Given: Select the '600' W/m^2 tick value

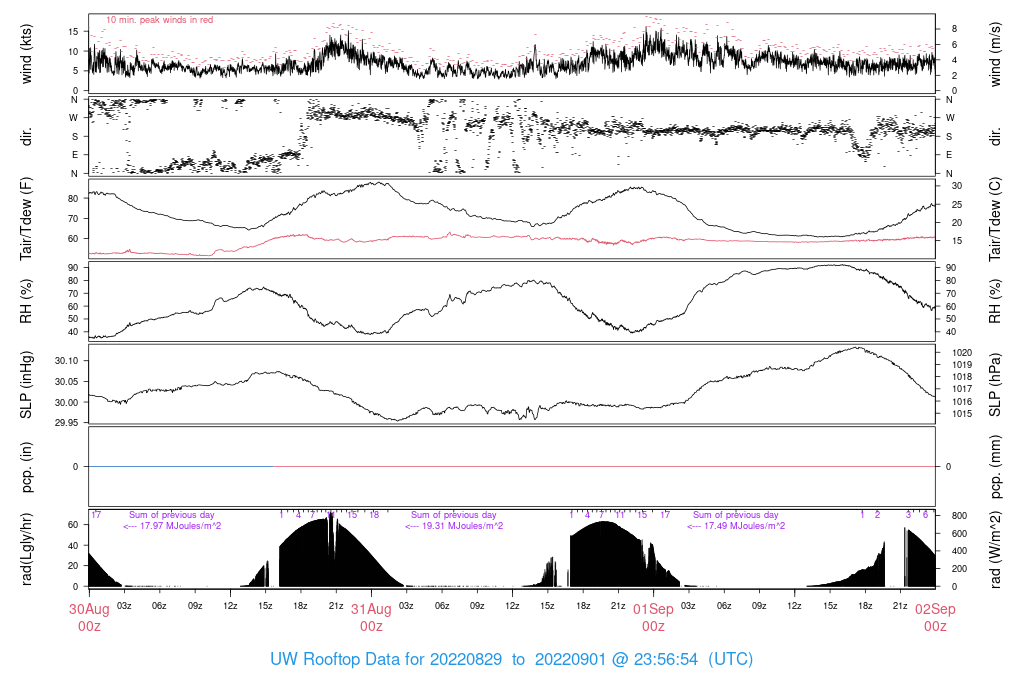Looking at the screenshot, I should [959, 533].
